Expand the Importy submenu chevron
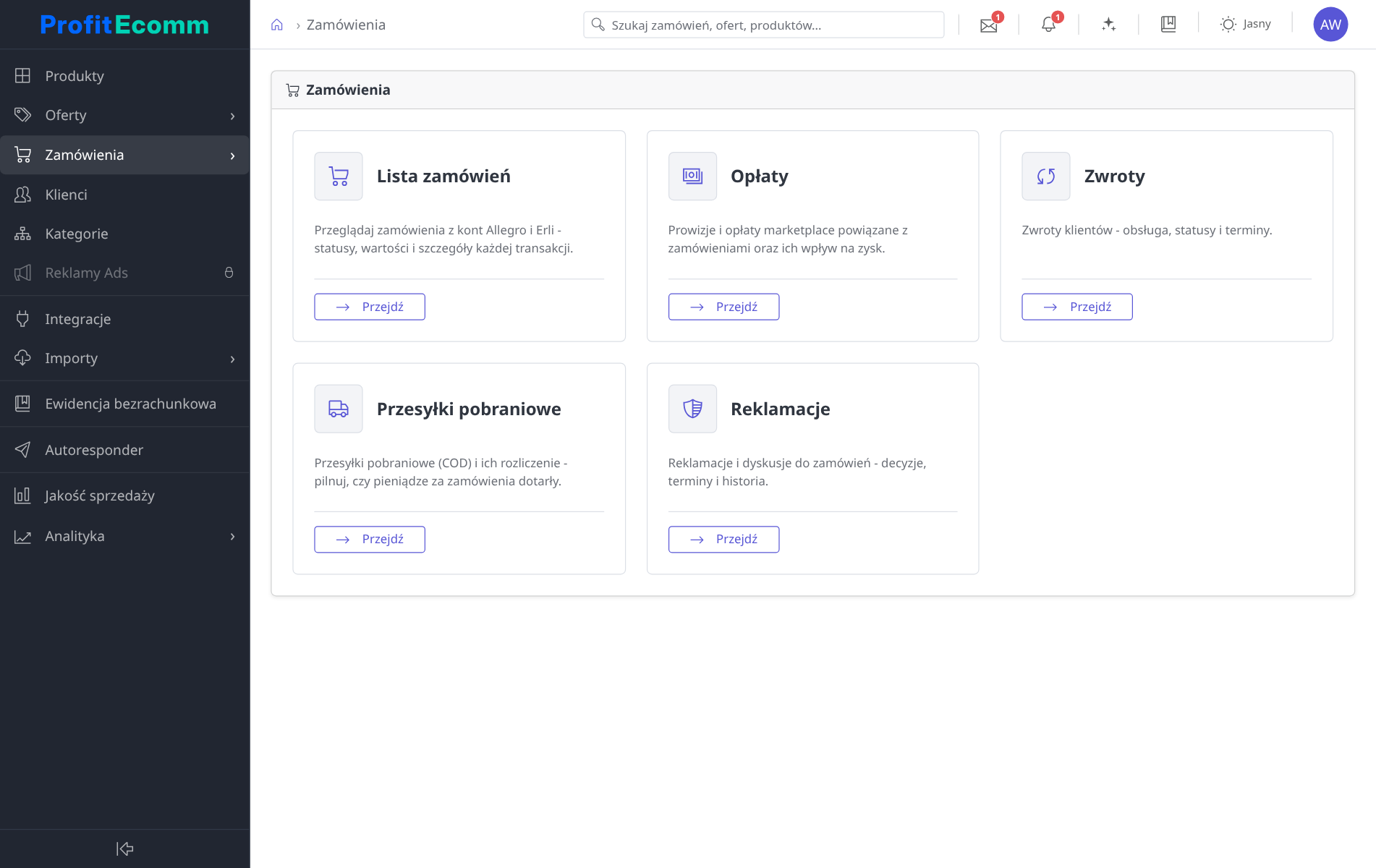1389x868 pixels. pos(232,359)
